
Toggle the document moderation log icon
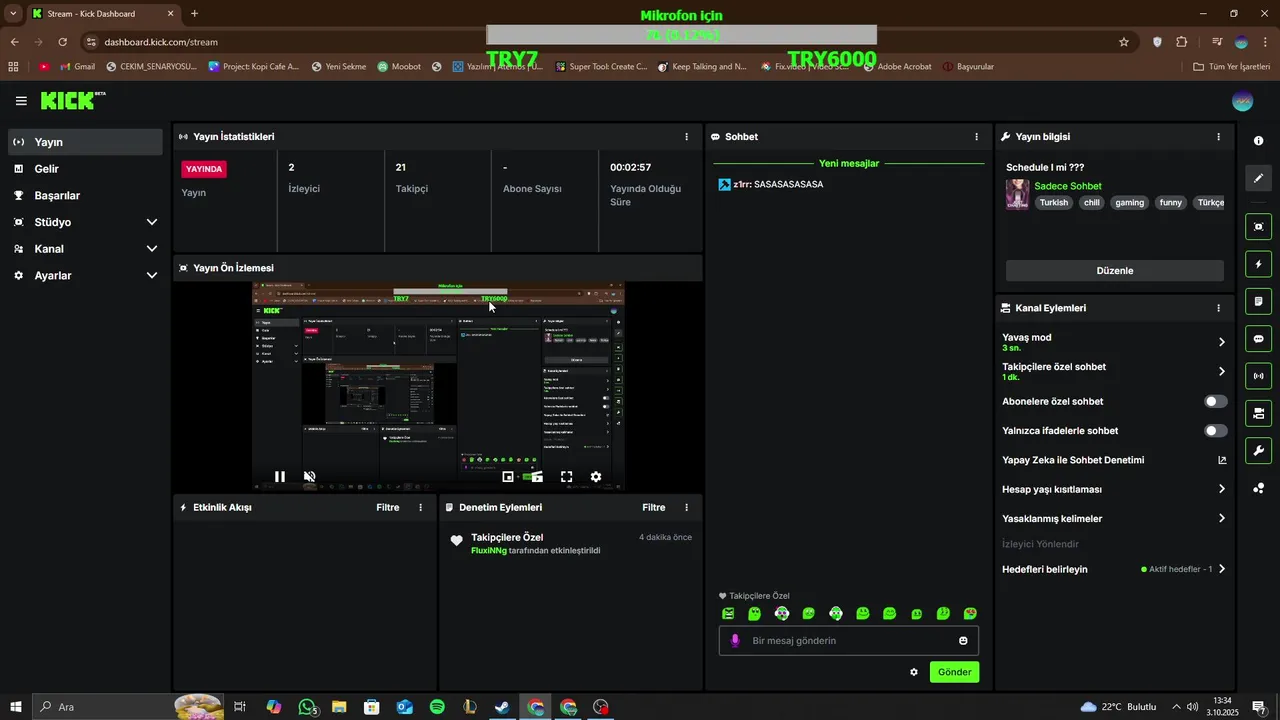(x=1259, y=301)
